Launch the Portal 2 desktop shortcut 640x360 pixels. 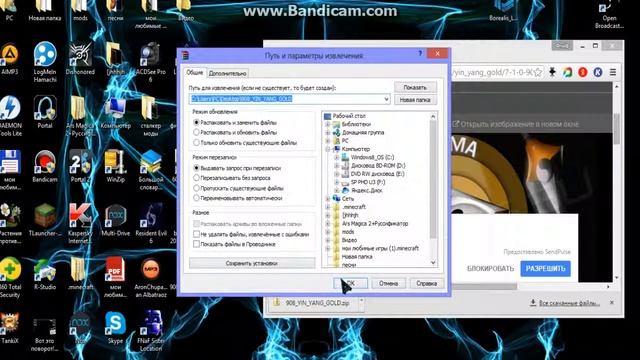pos(80,166)
